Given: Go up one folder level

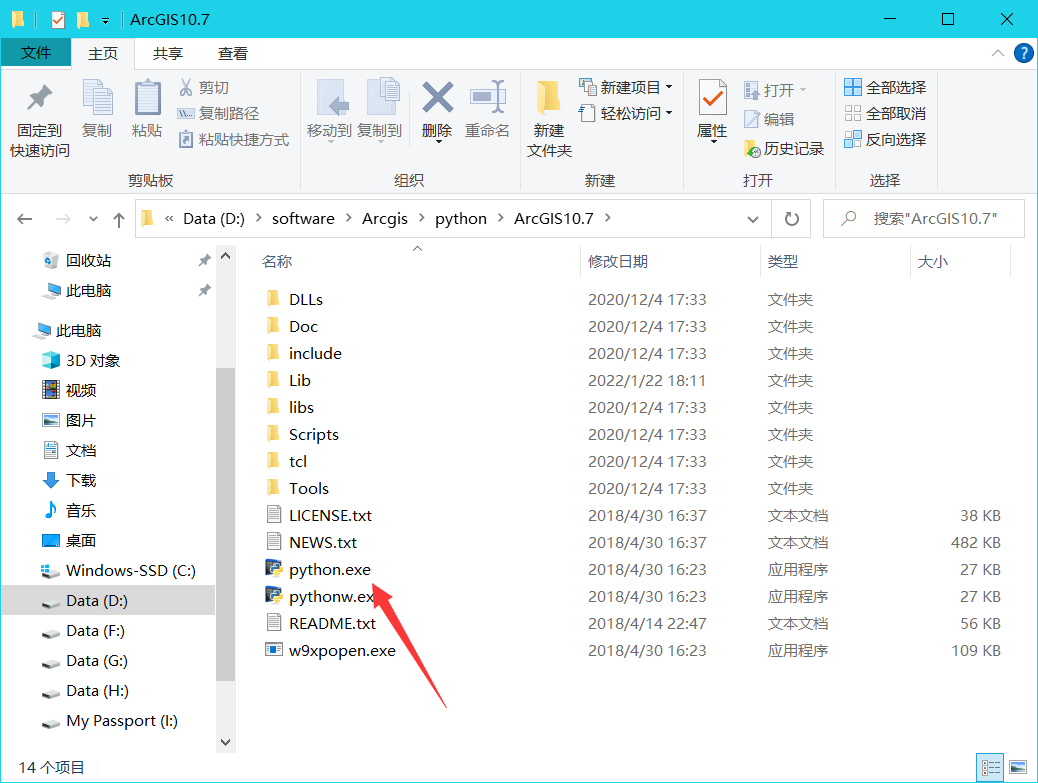Looking at the screenshot, I should click(119, 219).
